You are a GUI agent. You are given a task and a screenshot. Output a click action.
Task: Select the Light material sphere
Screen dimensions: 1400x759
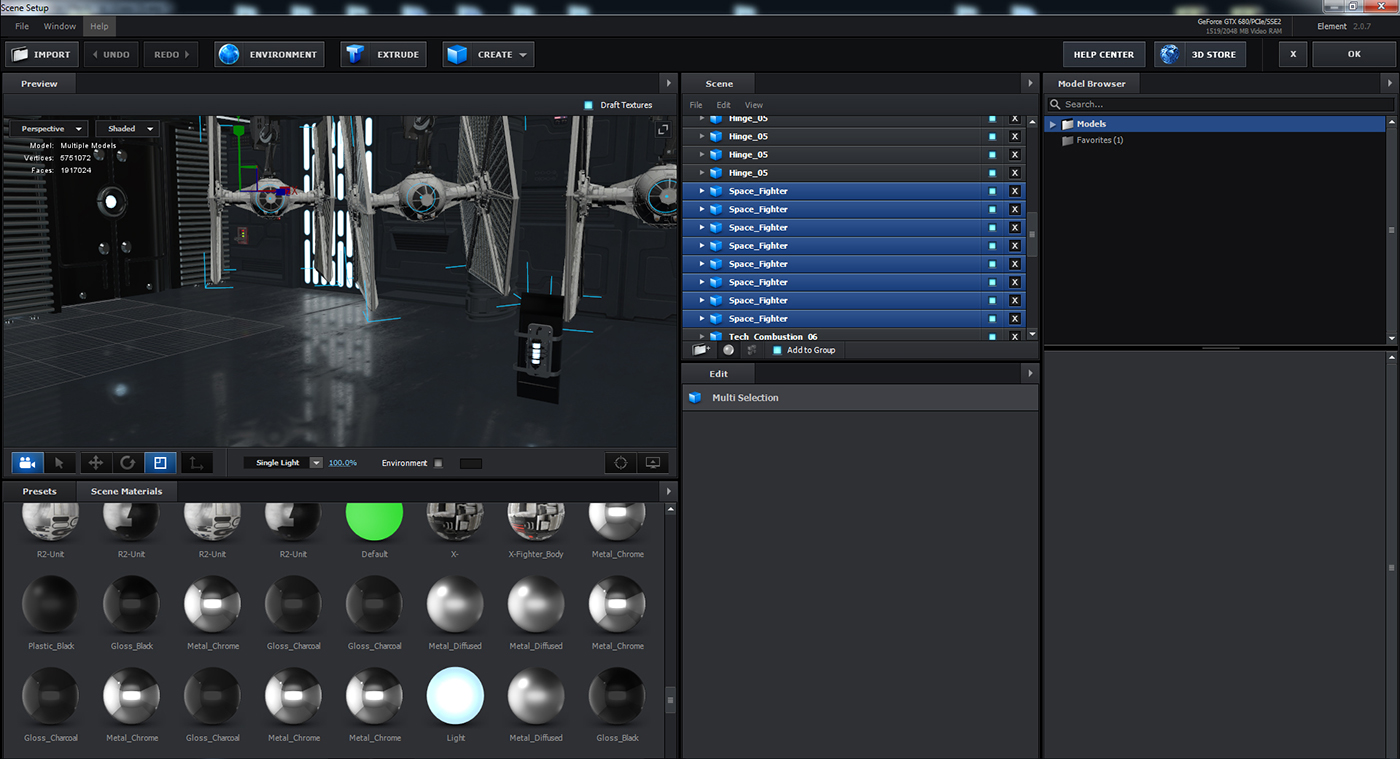point(455,696)
